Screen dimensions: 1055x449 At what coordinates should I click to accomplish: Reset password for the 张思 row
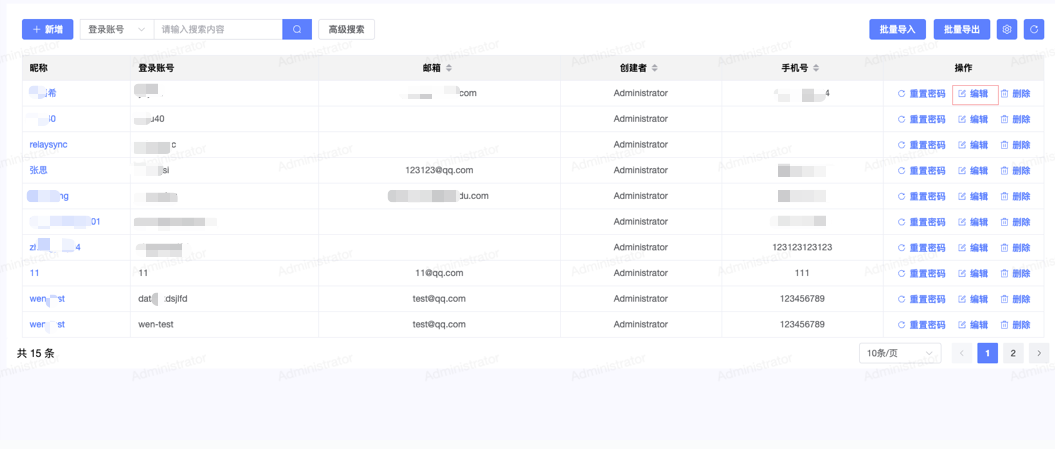coord(922,170)
